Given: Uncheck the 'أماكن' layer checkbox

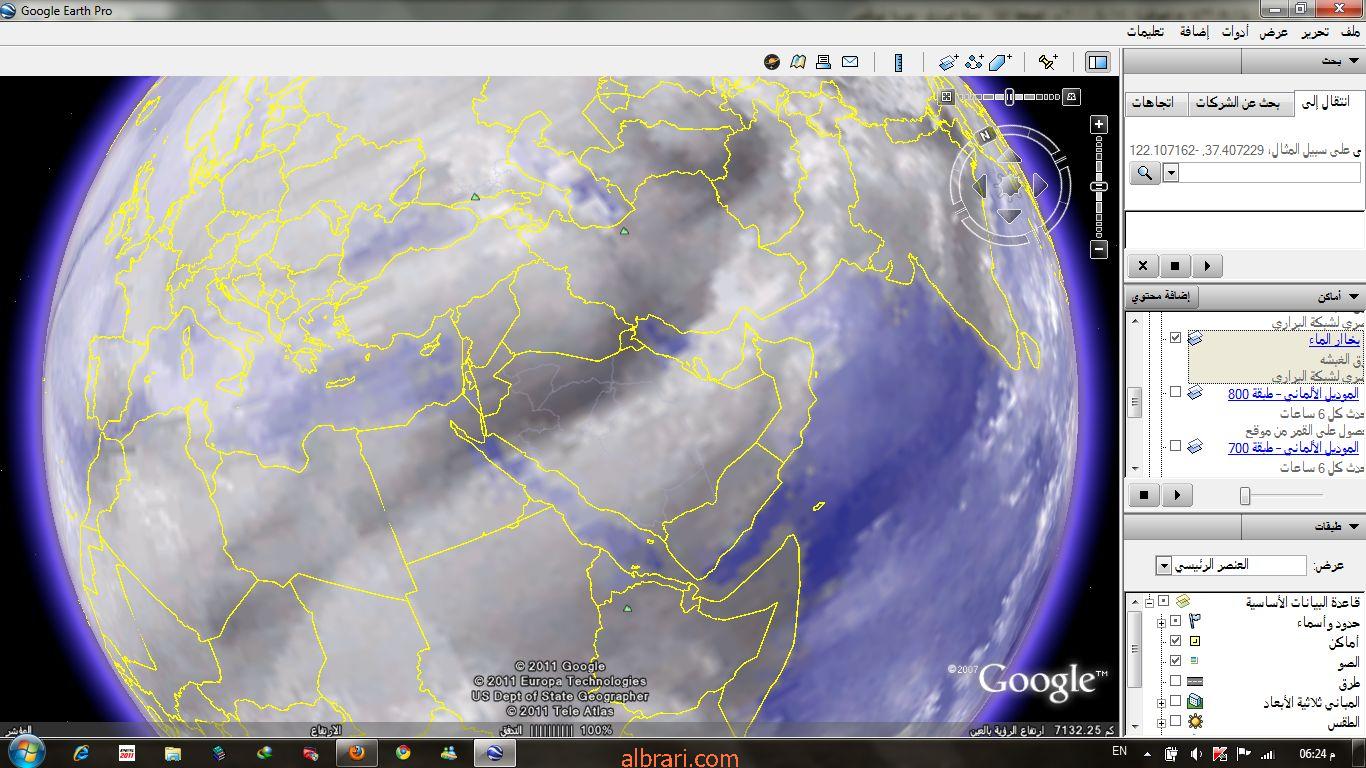Looking at the screenshot, I should coord(1176,641).
